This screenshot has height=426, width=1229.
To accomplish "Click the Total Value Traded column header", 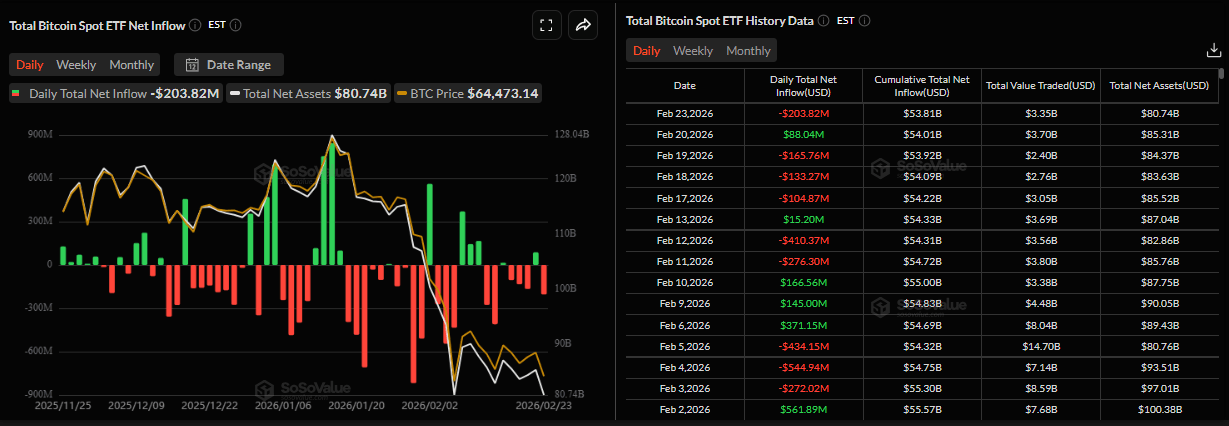I will 1041,85.
